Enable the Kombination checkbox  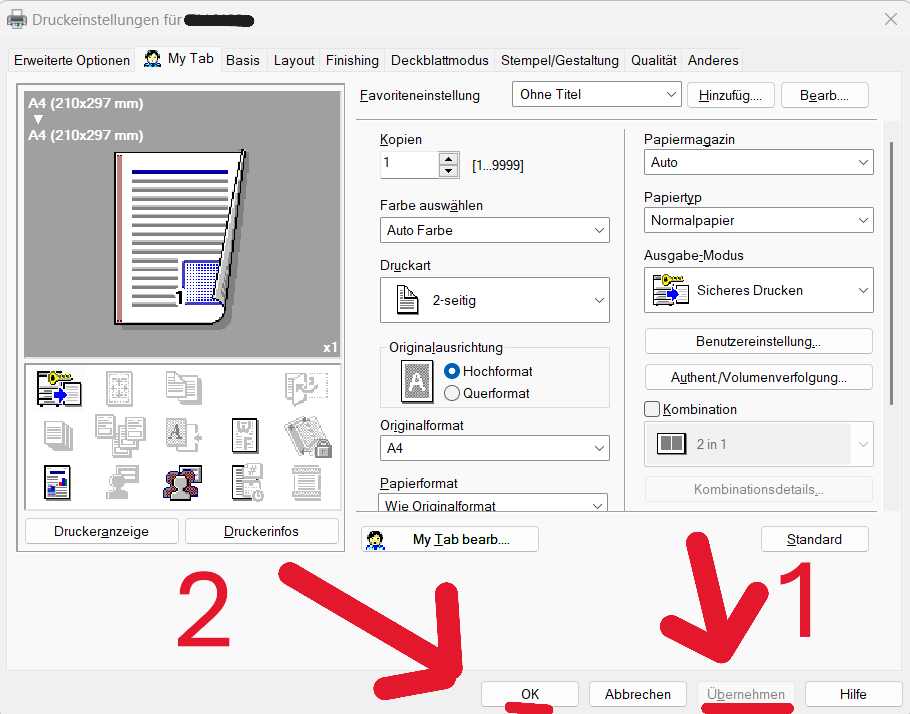(653, 409)
